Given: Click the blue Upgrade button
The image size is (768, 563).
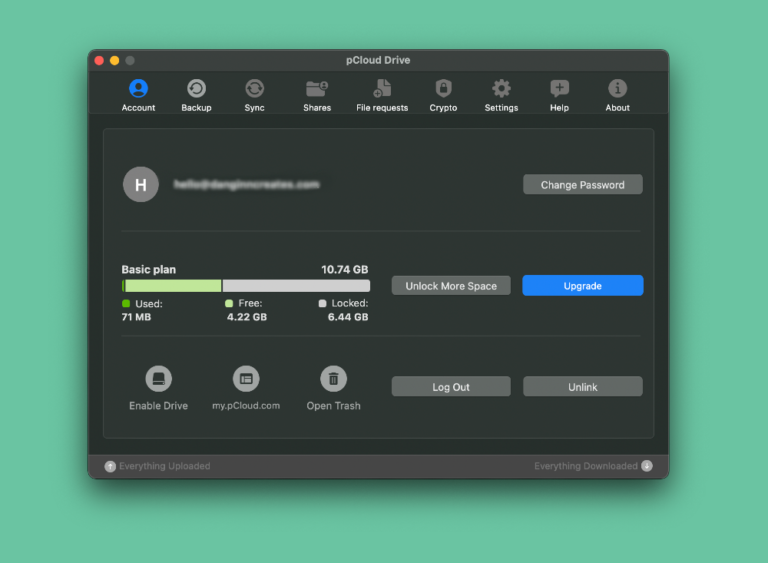Looking at the screenshot, I should (x=582, y=286).
